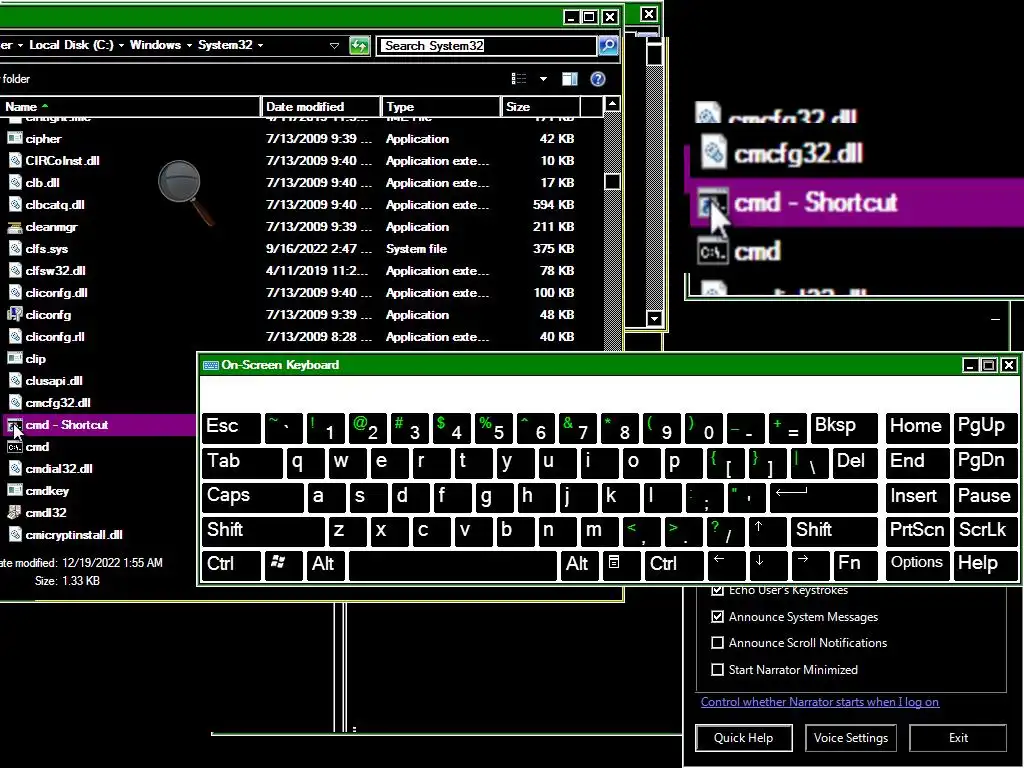This screenshot has height=768, width=1024.
Task: Click the PrtScn key on On-Screen Keyboard
Action: [x=918, y=531]
